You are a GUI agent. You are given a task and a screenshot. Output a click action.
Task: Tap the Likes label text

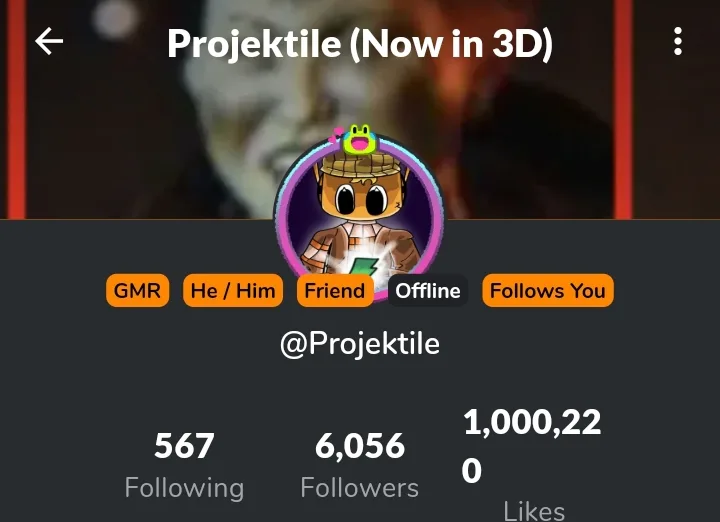(x=534, y=511)
